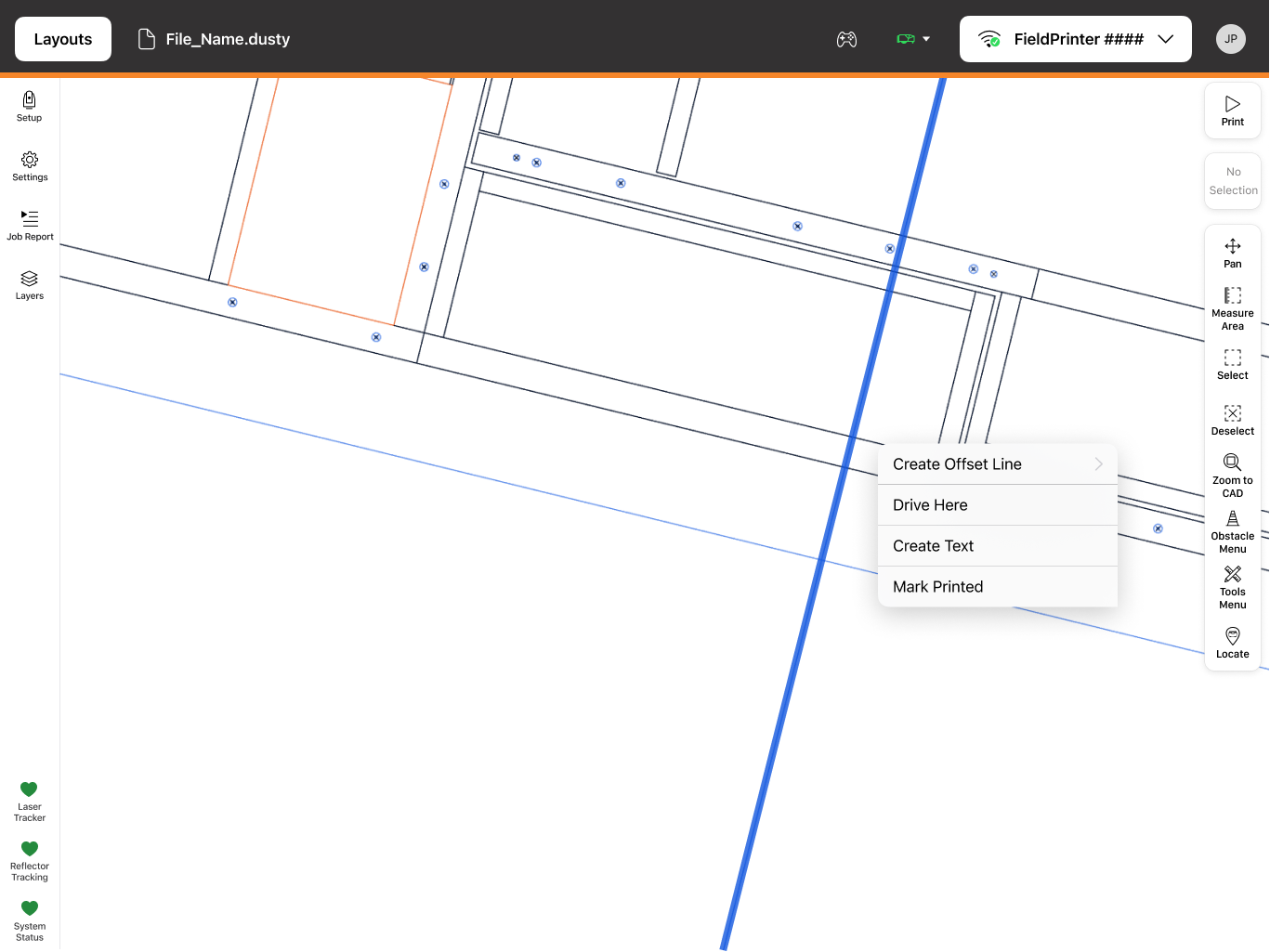Expand the FieldPrinter #### dropdown
This screenshot has width=1270, height=952.
click(x=1076, y=39)
